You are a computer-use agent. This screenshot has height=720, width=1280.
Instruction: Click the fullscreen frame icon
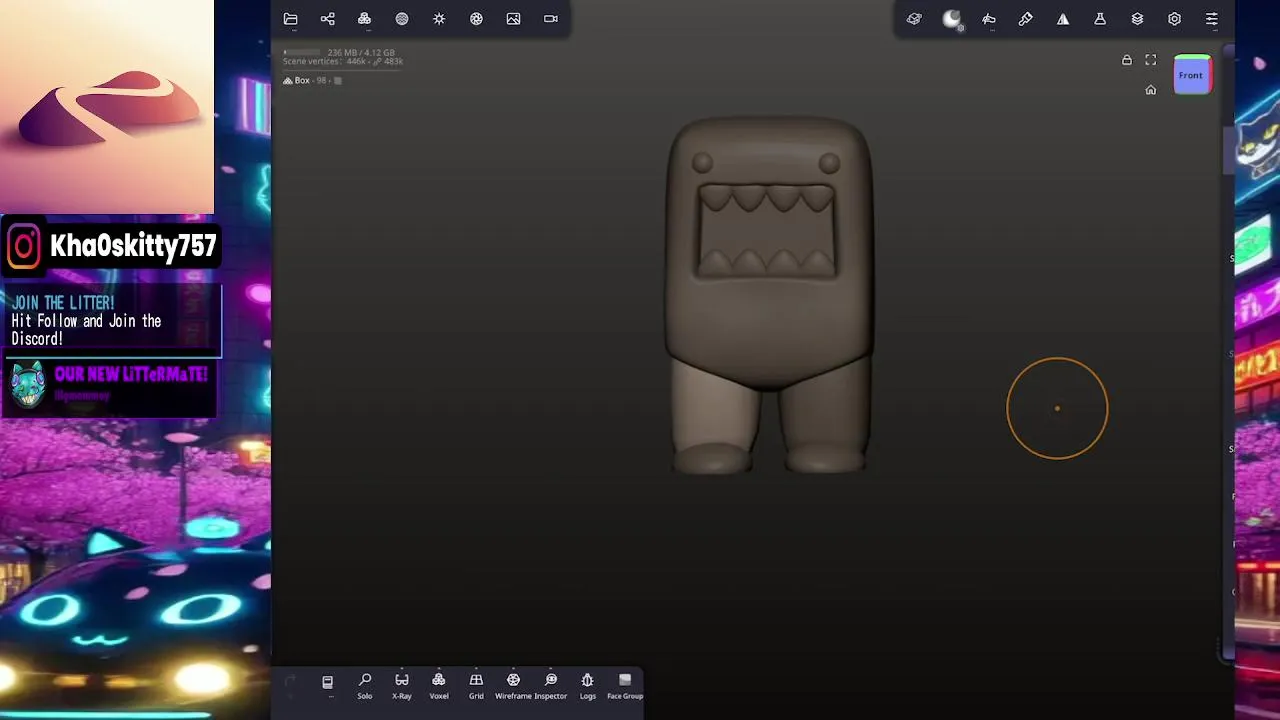[1151, 60]
